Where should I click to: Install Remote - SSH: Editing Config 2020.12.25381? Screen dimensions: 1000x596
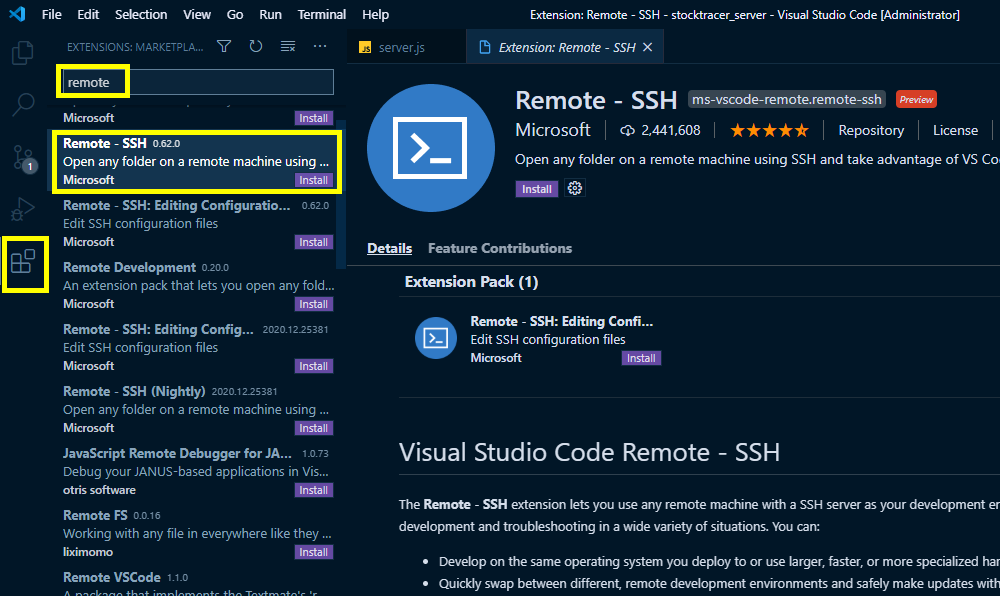[x=314, y=366]
